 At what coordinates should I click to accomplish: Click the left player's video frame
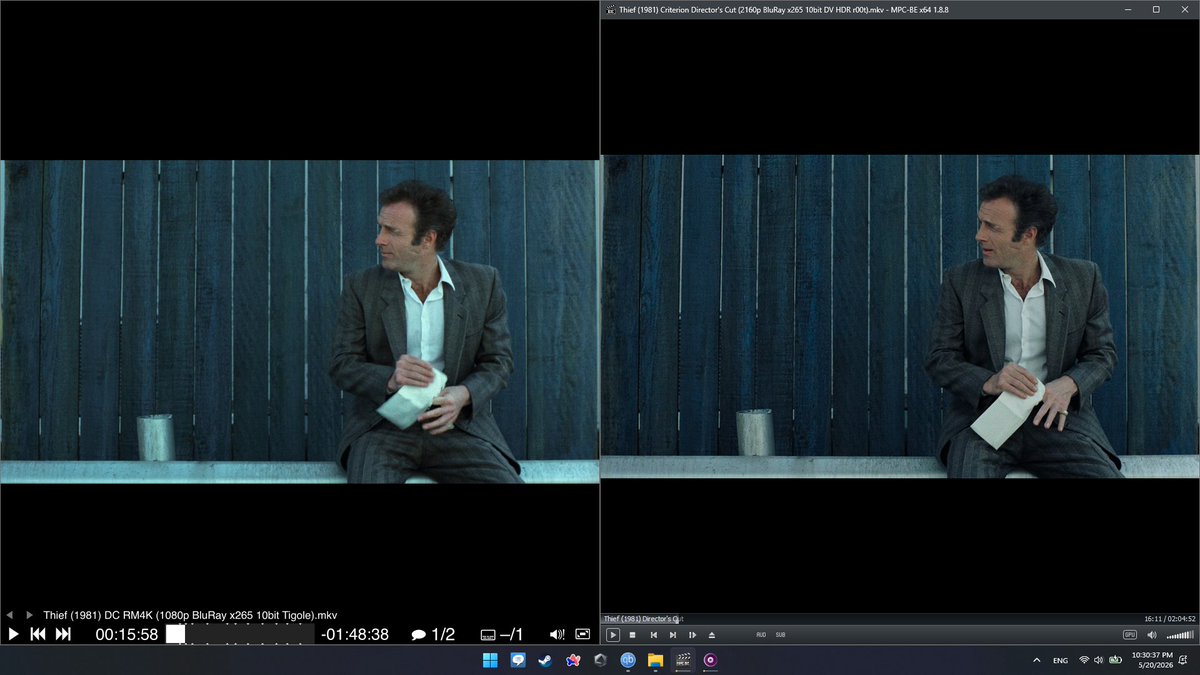(x=299, y=322)
